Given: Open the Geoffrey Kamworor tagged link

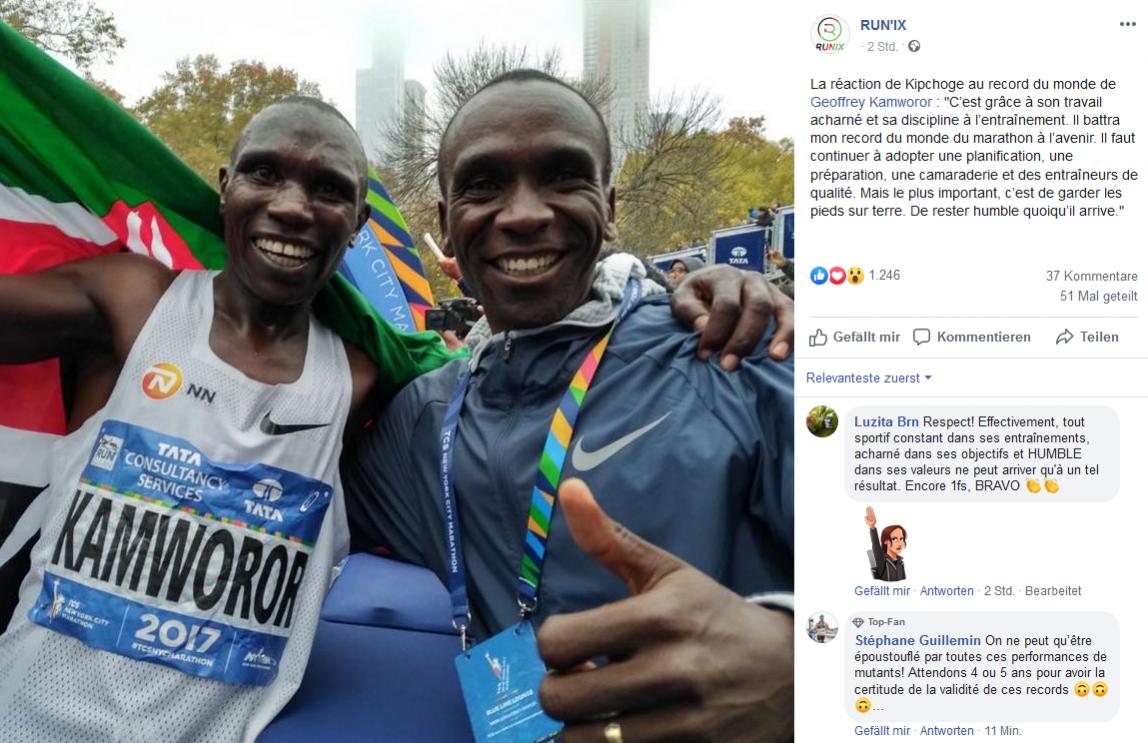Looking at the screenshot, I should (x=871, y=102).
